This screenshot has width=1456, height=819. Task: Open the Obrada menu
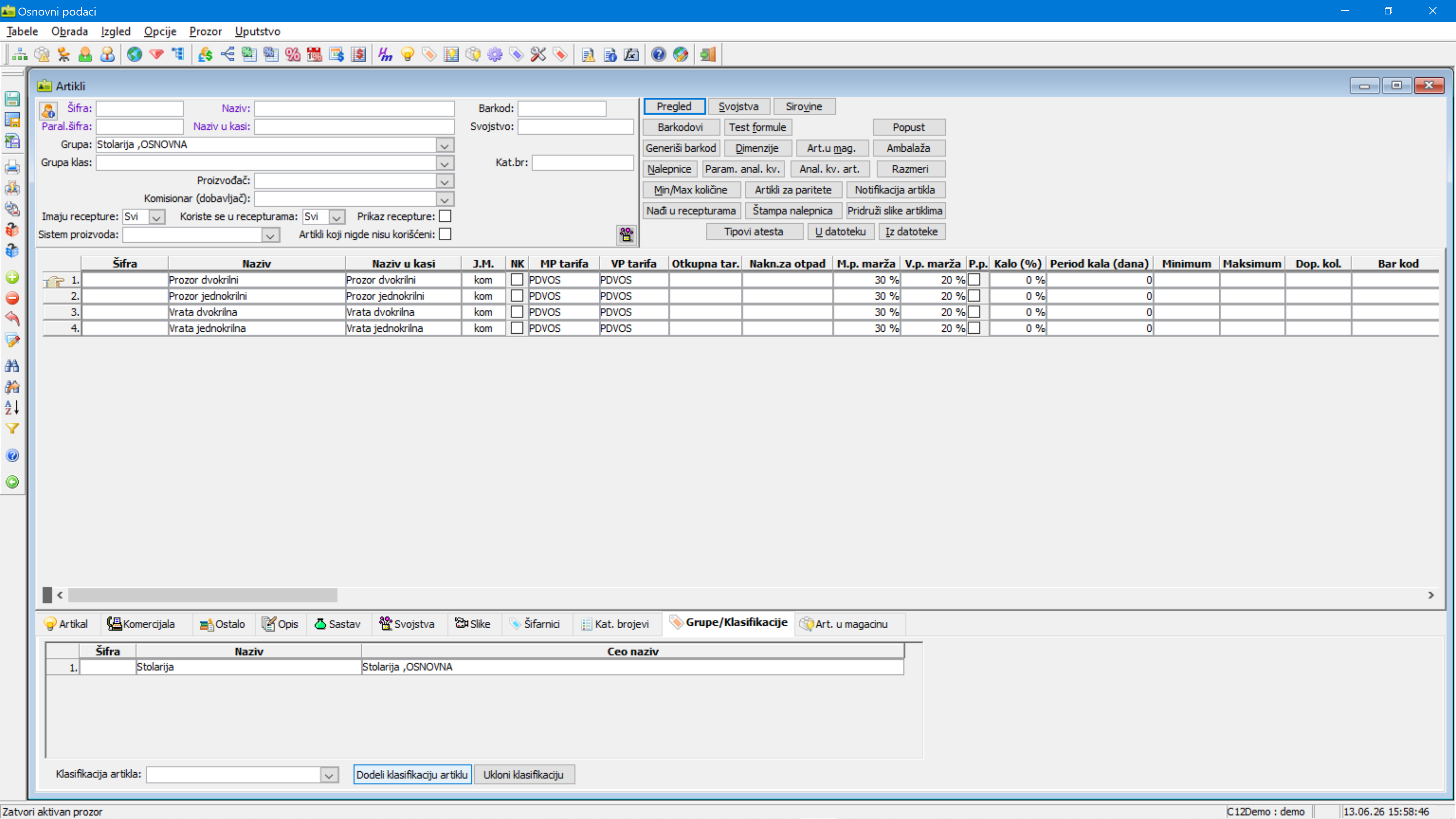(69, 31)
